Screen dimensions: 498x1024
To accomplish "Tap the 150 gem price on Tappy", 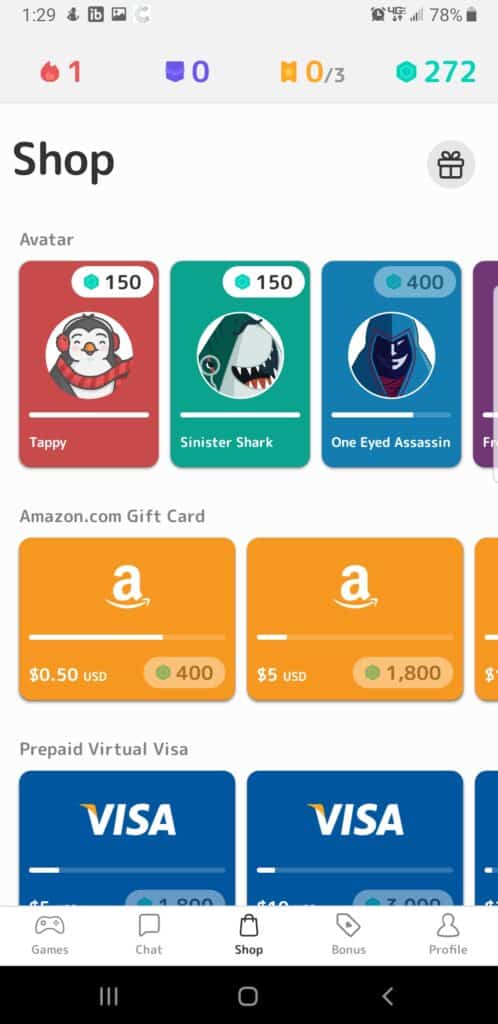I will [112, 282].
